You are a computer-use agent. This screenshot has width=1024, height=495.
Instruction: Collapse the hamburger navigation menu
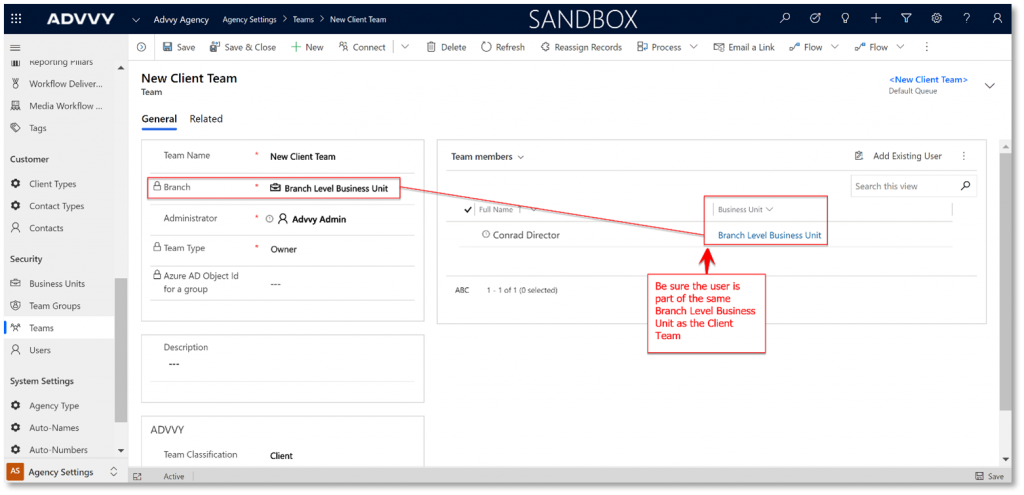pyautogui.click(x=14, y=47)
